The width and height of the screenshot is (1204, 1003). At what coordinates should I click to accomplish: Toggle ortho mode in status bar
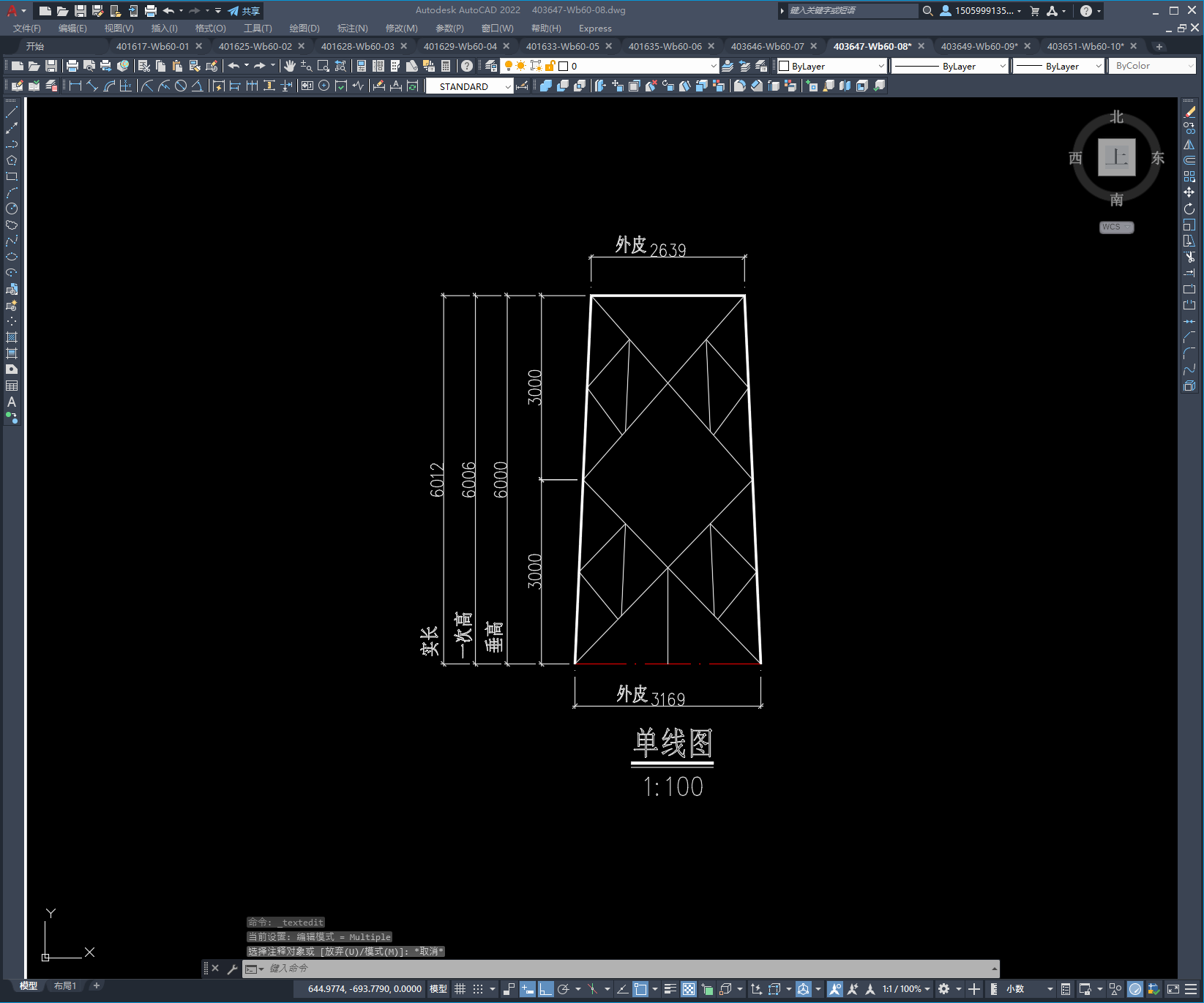[545, 989]
